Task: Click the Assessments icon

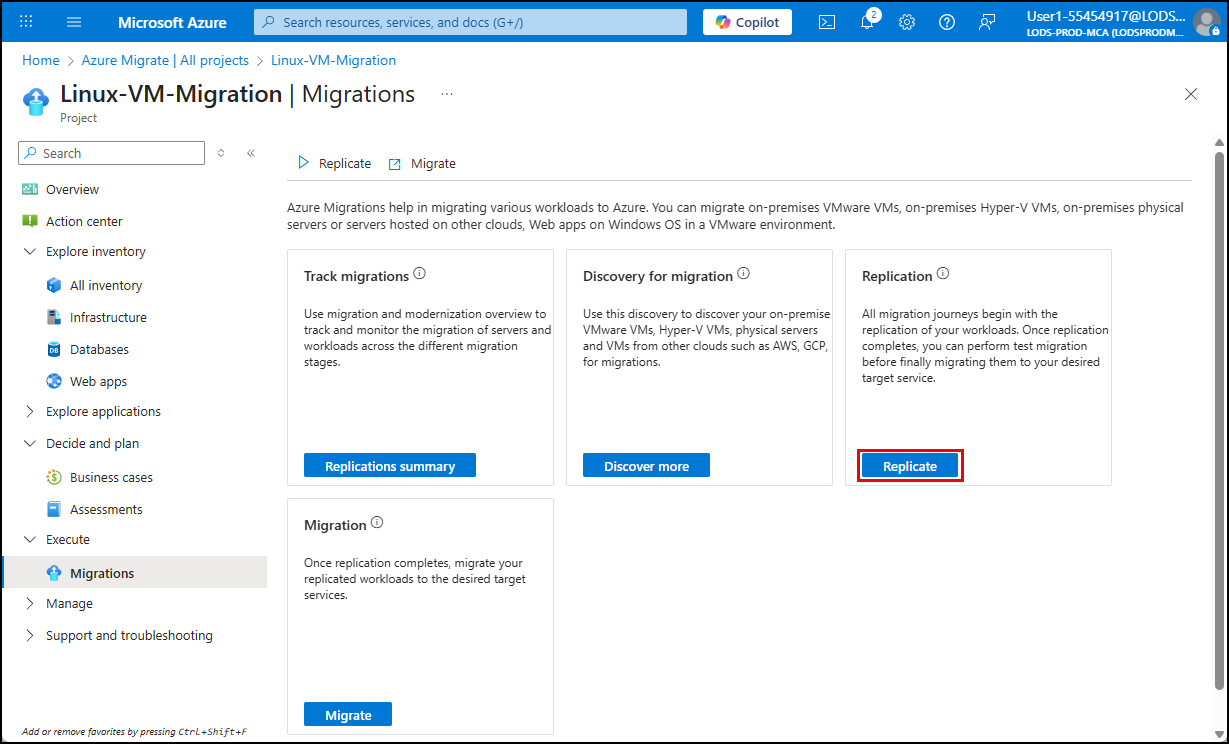Action: pos(54,509)
